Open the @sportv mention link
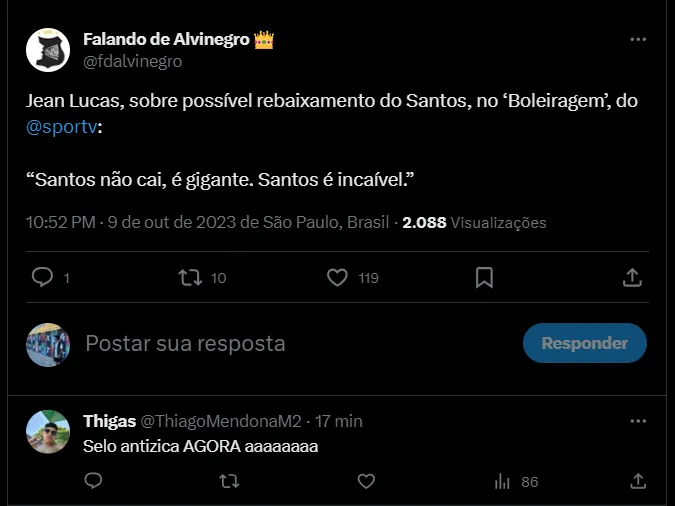Viewport: 675px width, 506px height. coord(63,128)
